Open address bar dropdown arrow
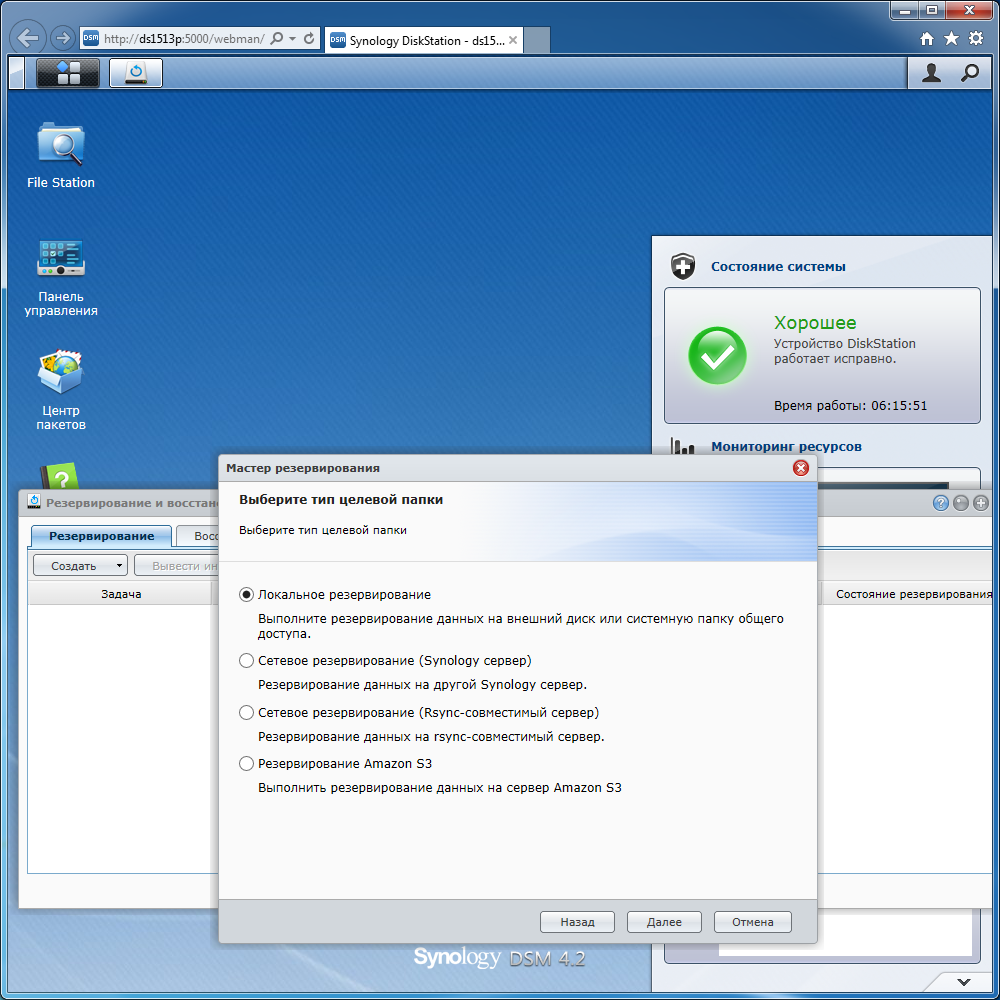1000x1000 pixels. tap(293, 38)
